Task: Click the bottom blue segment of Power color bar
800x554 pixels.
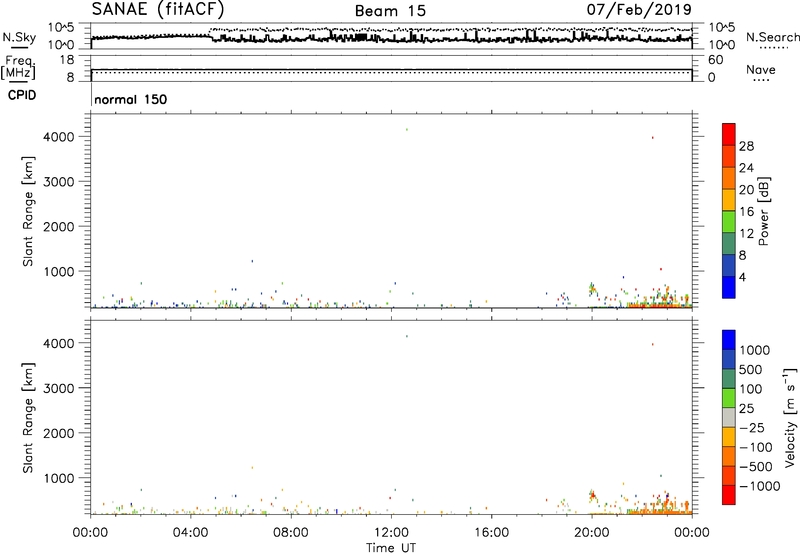Action: [729, 287]
